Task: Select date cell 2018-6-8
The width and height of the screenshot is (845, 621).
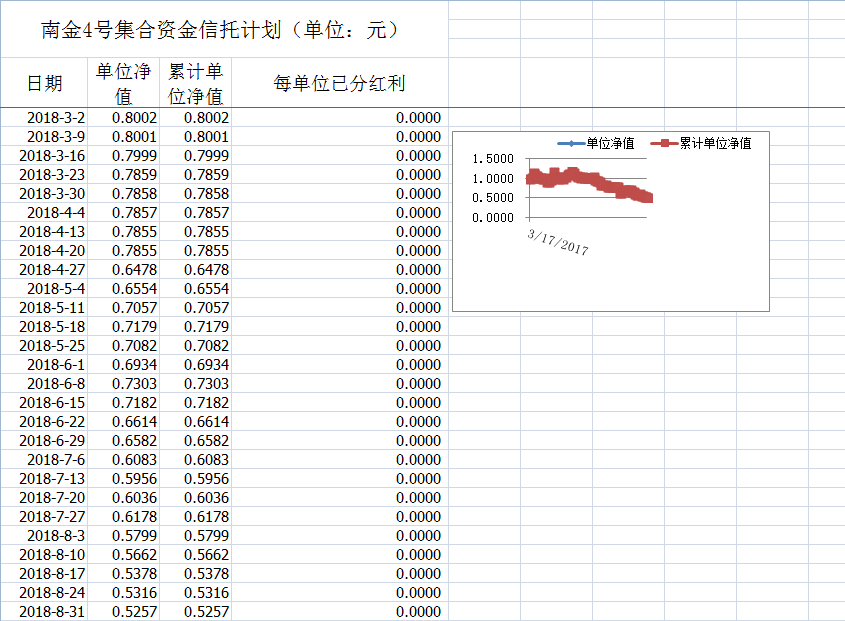Action: point(44,383)
